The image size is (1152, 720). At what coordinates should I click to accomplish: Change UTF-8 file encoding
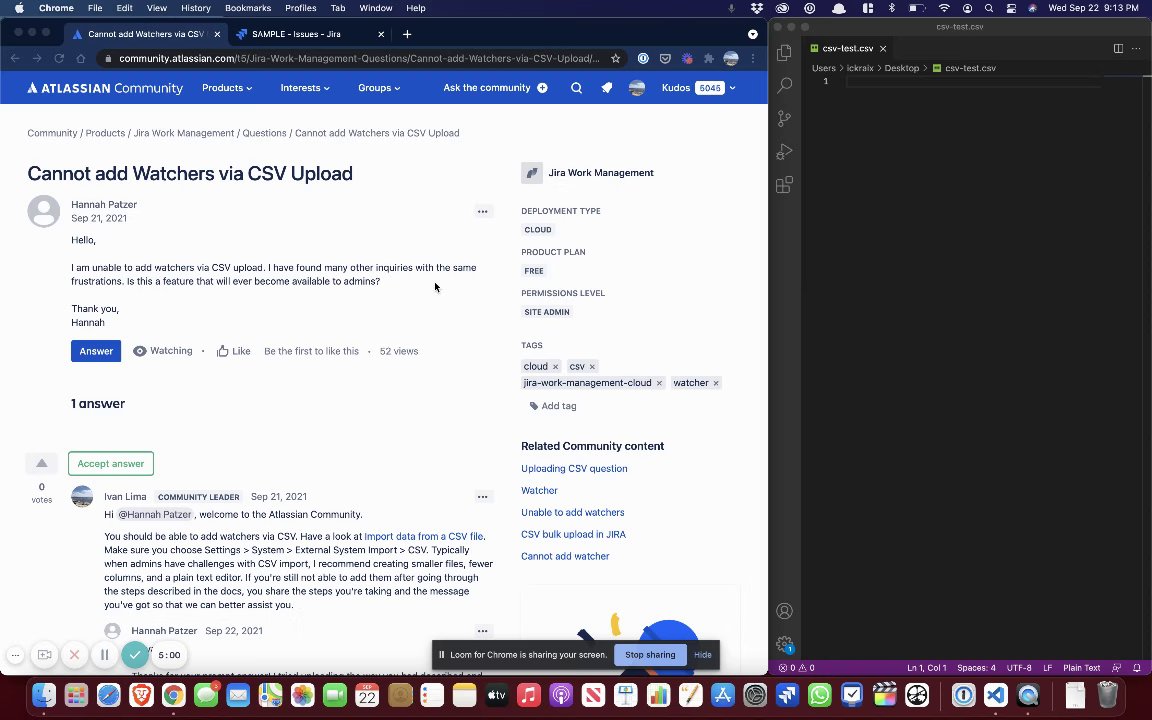1019,668
